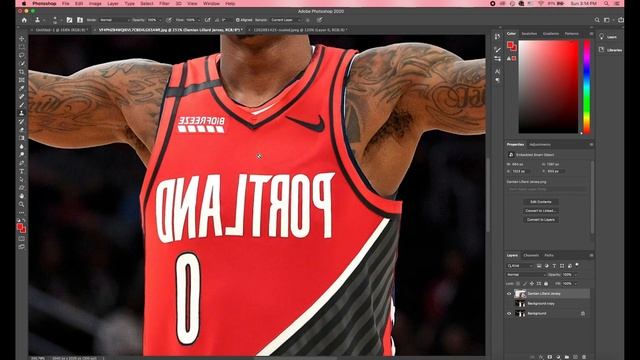Screen dimensions: 640x360
Task: Toggle the Brush Settings panel icon
Action: pos(69,20)
